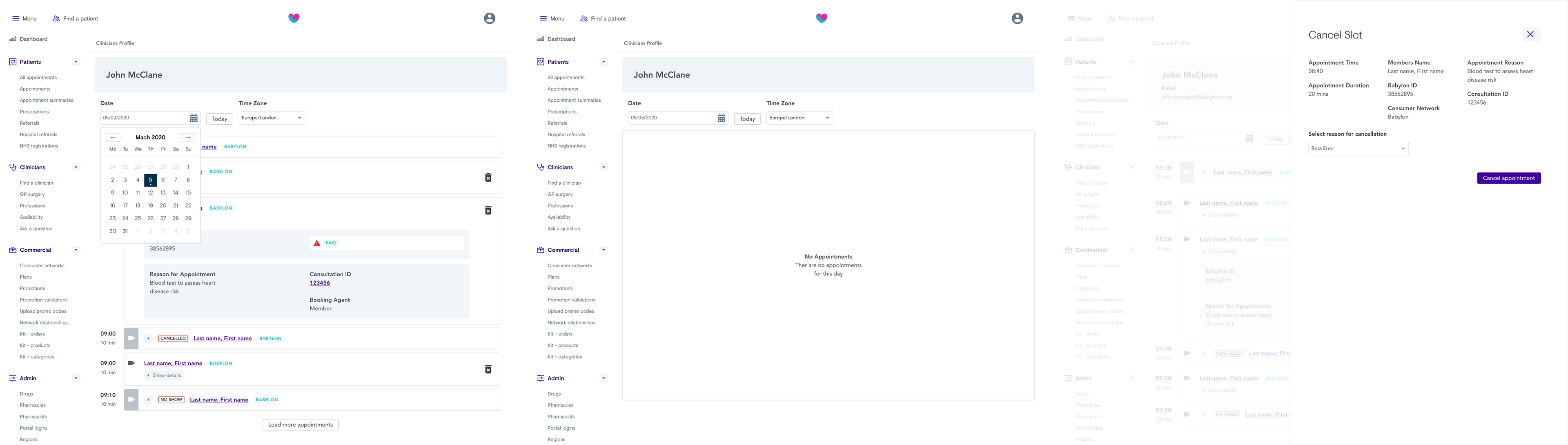Click video icon on 09:00 Show details row
1568x445 pixels.
pos(131,363)
